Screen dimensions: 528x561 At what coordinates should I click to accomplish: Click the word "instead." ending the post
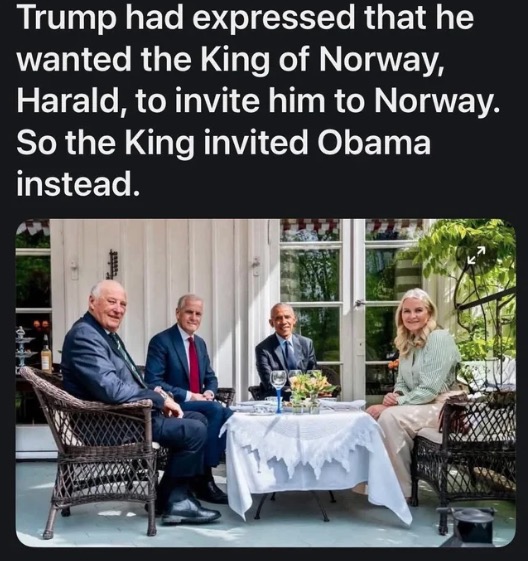(x=78, y=182)
